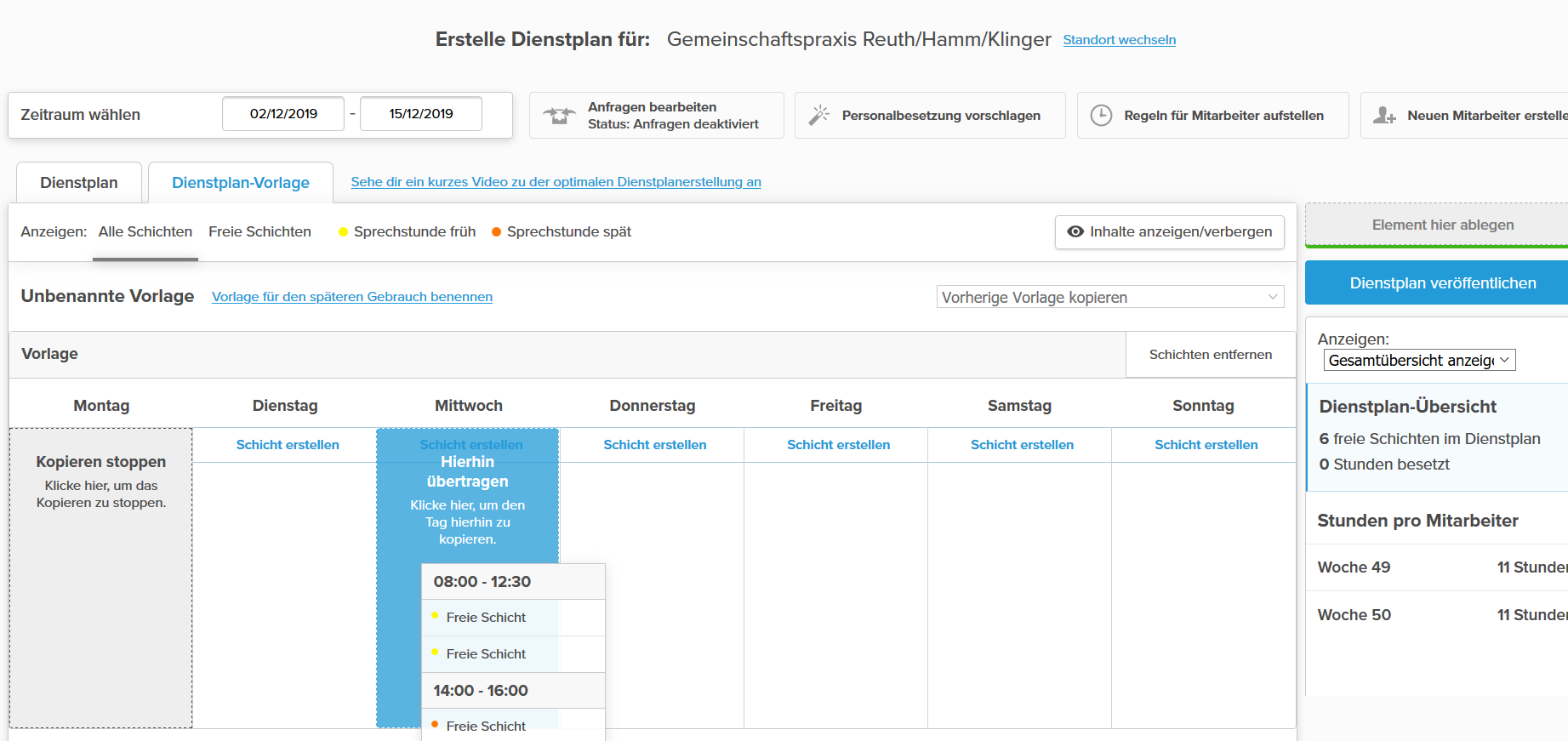
Task: Open the Dienstplan-Vorlage tab
Action: click(241, 183)
